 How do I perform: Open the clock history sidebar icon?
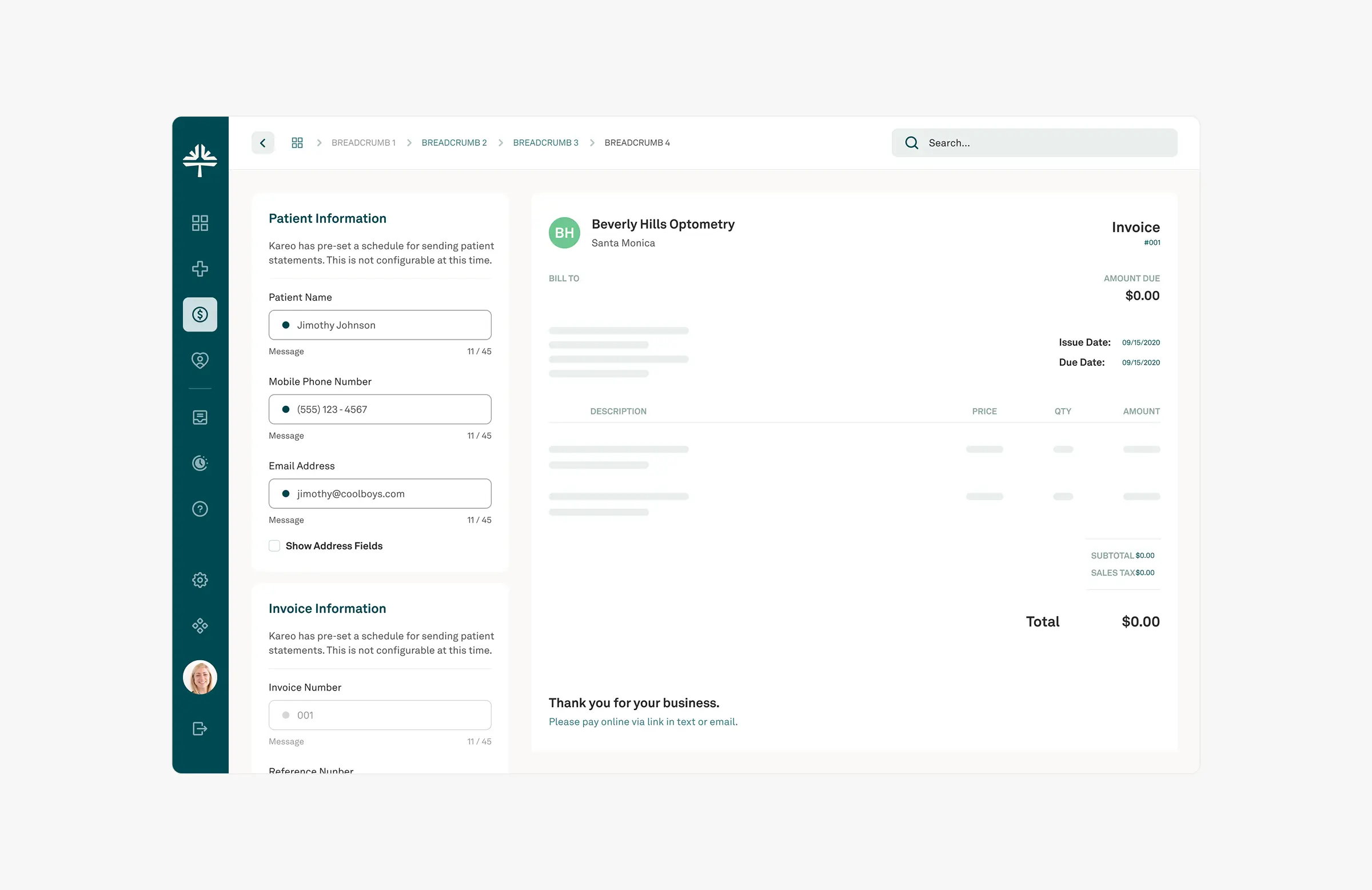(200, 463)
